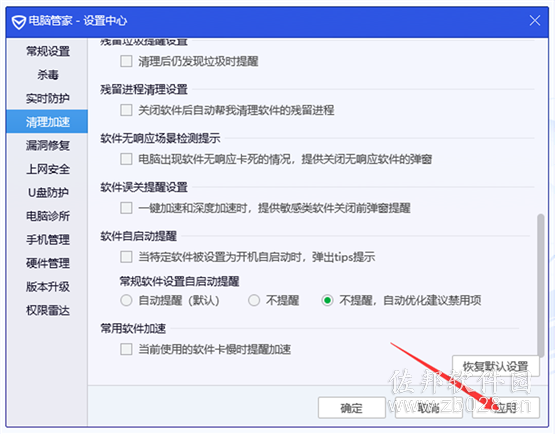
Task: Check 关闭软件后自动帮我清理软件的残留进程
Action: click(x=126, y=110)
